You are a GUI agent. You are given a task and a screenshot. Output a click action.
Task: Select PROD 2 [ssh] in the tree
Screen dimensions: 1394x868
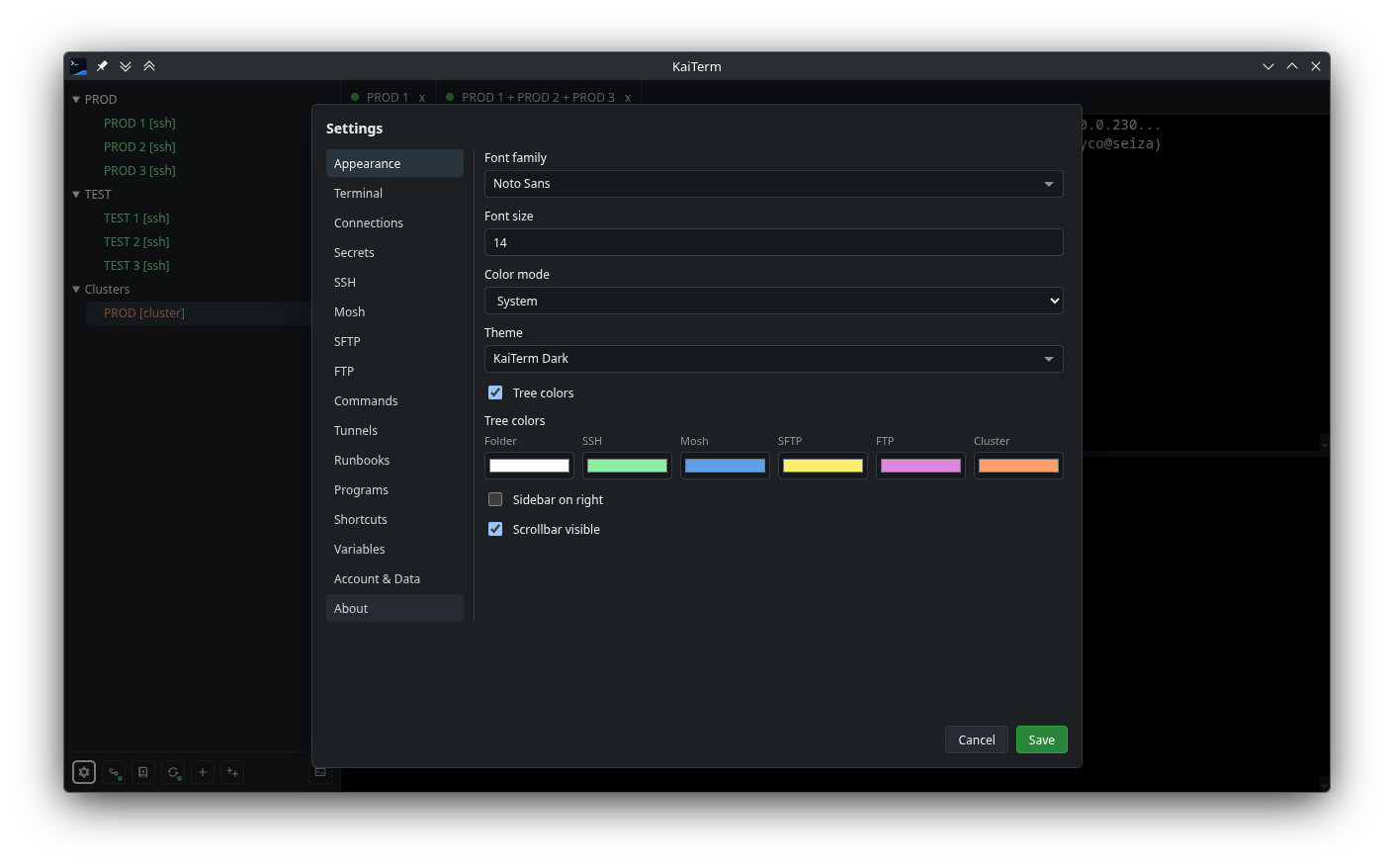click(139, 147)
